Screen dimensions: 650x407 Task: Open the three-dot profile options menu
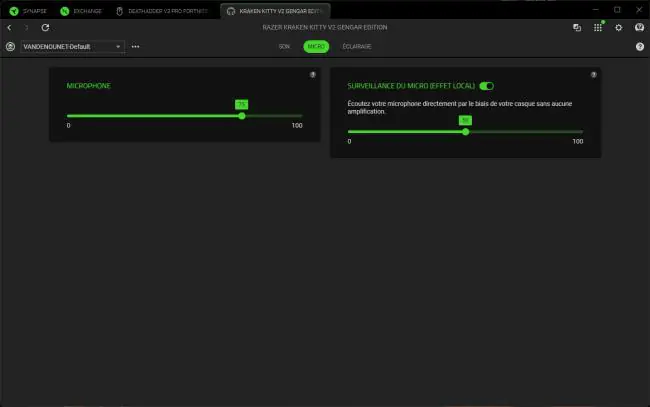point(135,46)
